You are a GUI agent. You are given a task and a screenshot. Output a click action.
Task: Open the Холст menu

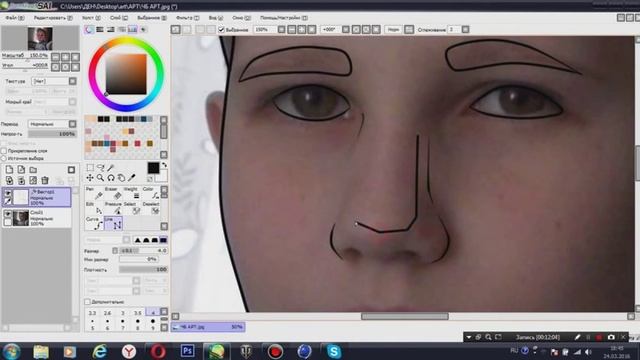coord(91,18)
